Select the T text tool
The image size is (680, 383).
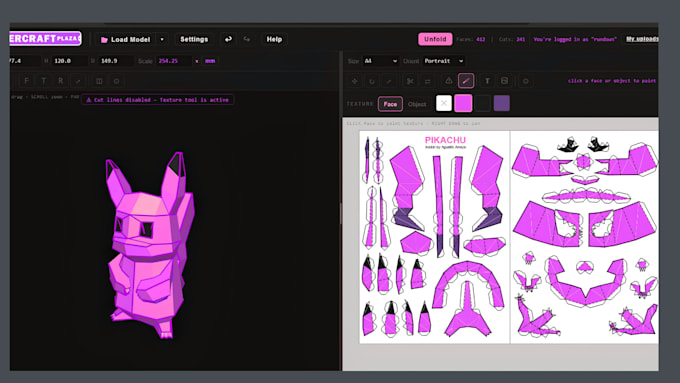[487, 81]
